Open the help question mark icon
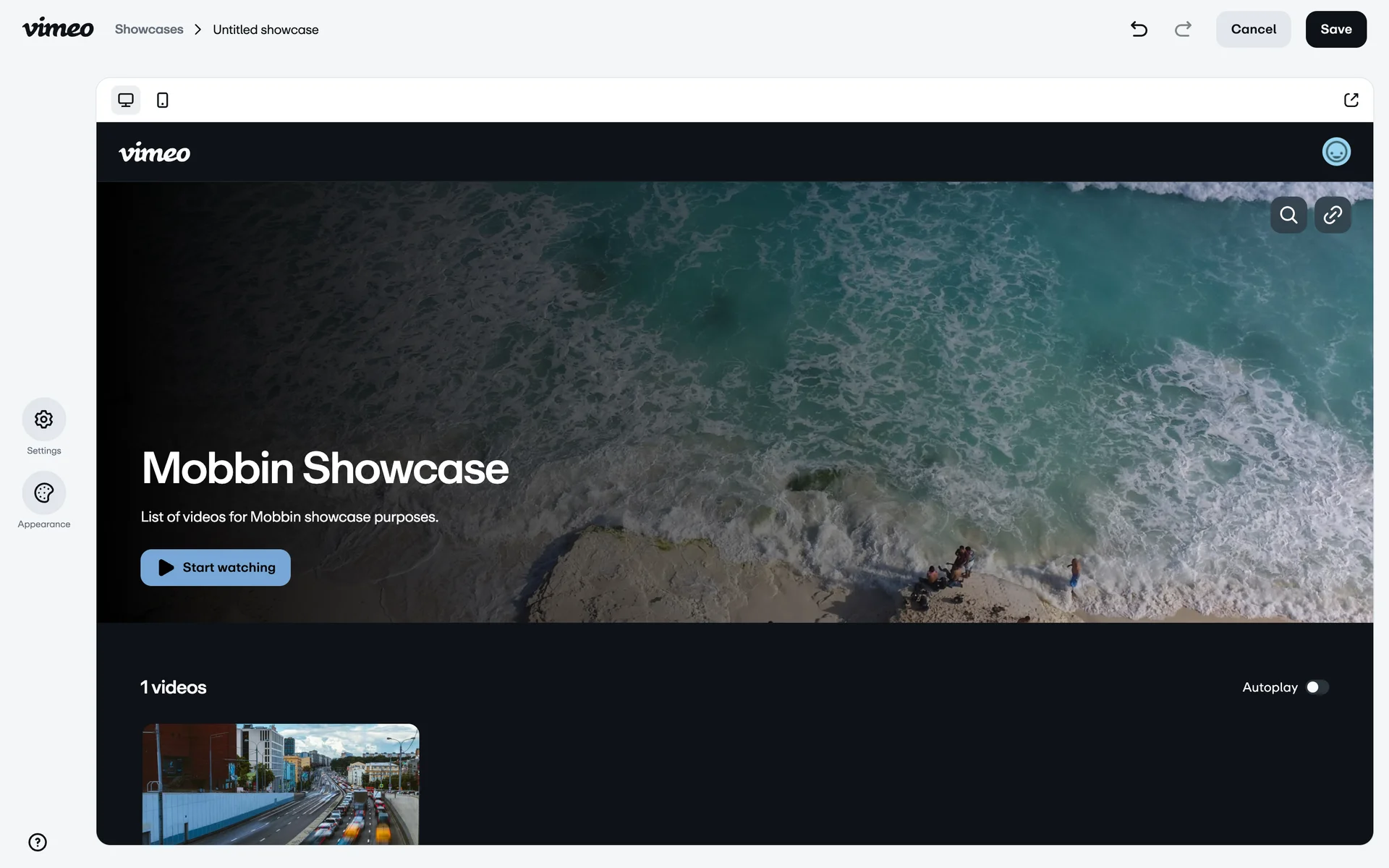Image resolution: width=1389 pixels, height=868 pixels. pyautogui.click(x=38, y=842)
